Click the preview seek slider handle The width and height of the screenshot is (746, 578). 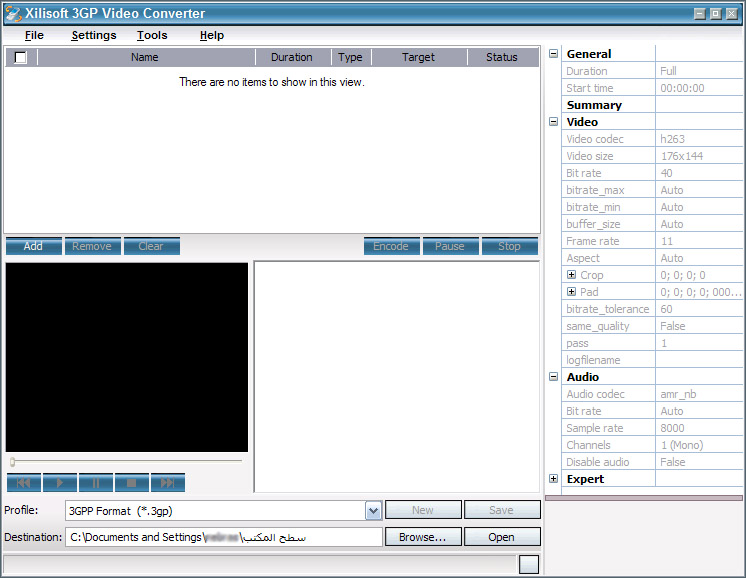pyautogui.click(x=12, y=461)
